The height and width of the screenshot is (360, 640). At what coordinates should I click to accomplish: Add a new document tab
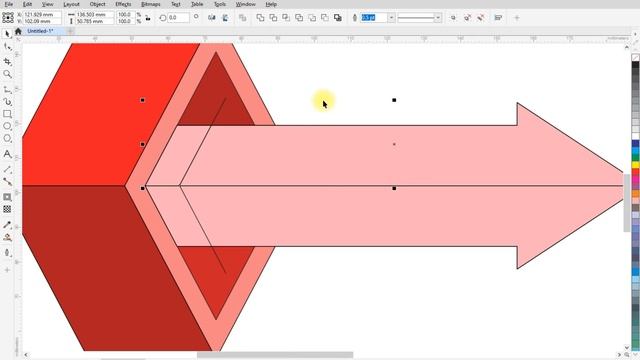coord(70,31)
